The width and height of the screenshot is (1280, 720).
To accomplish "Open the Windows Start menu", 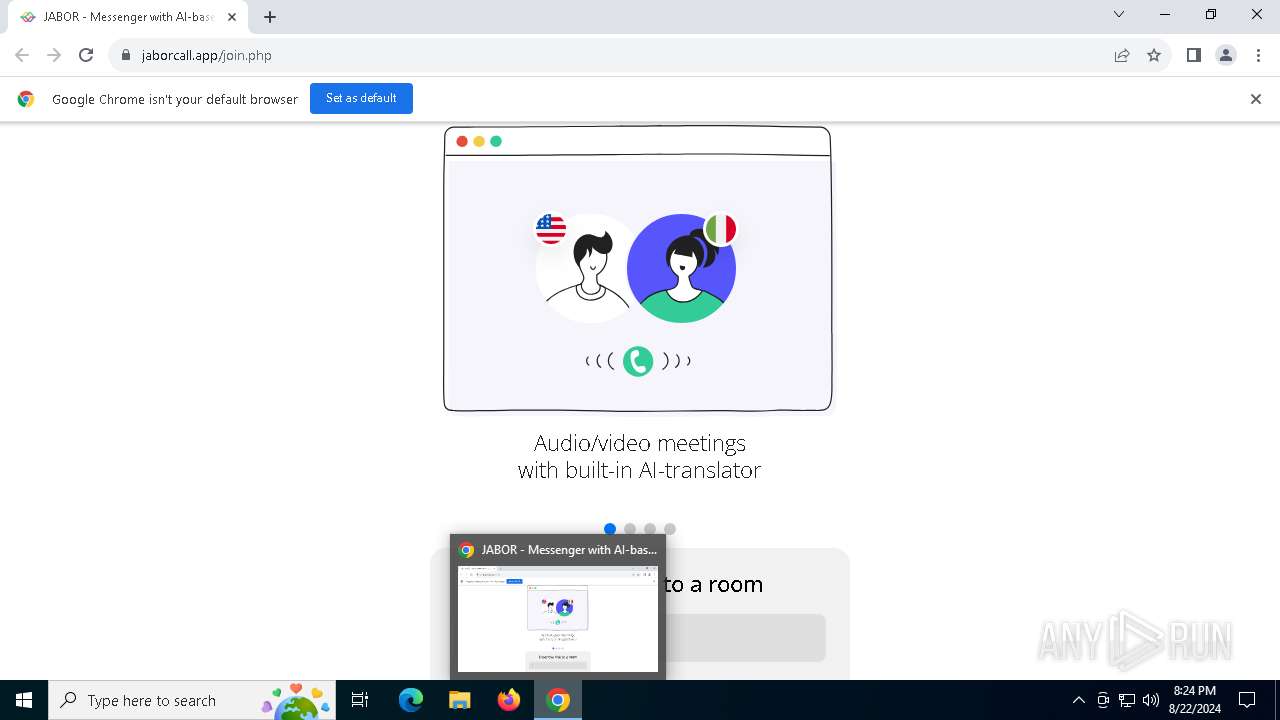I will click(24, 700).
